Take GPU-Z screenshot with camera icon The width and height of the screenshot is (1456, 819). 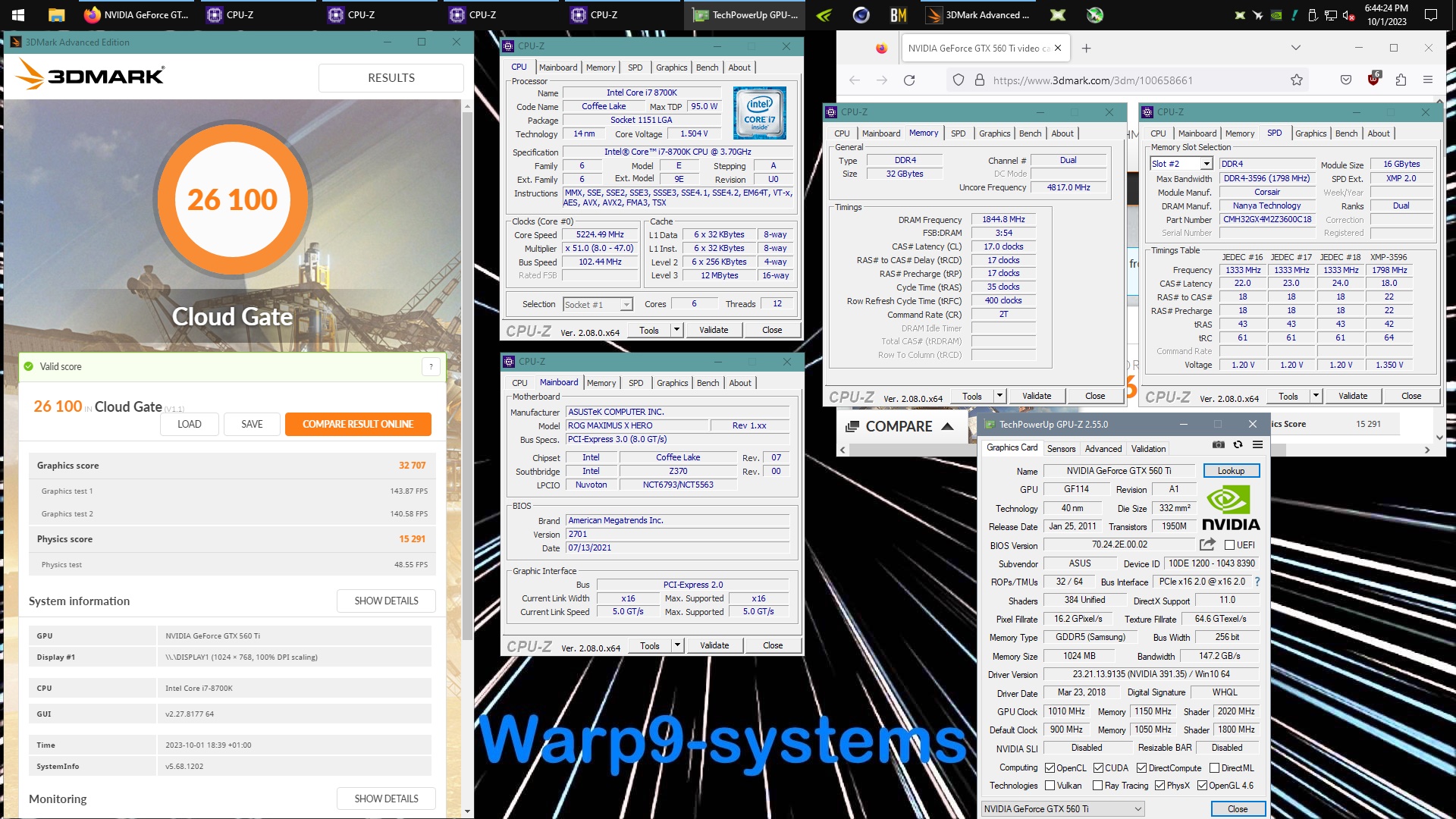(x=1218, y=445)
